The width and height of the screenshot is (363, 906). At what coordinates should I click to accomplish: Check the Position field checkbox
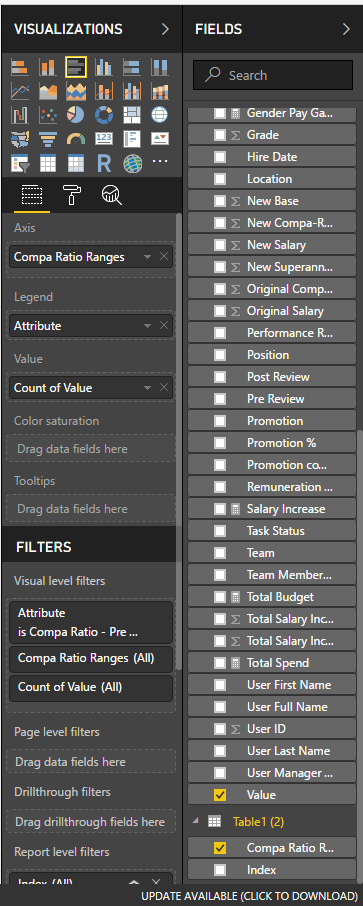pyautogui.click(x=220, y=355)
